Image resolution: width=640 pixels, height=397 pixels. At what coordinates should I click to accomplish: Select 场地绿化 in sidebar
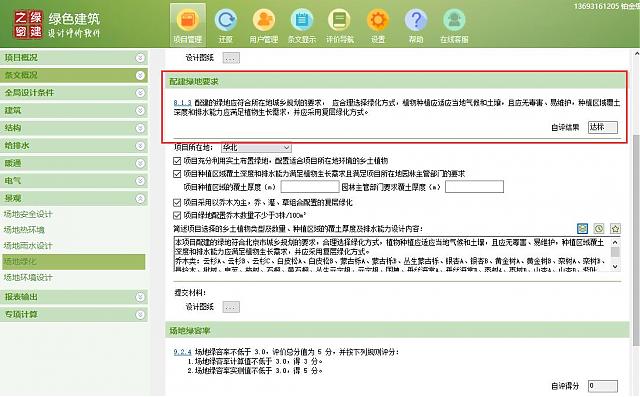pyautogui.click(x=73, y=262)
